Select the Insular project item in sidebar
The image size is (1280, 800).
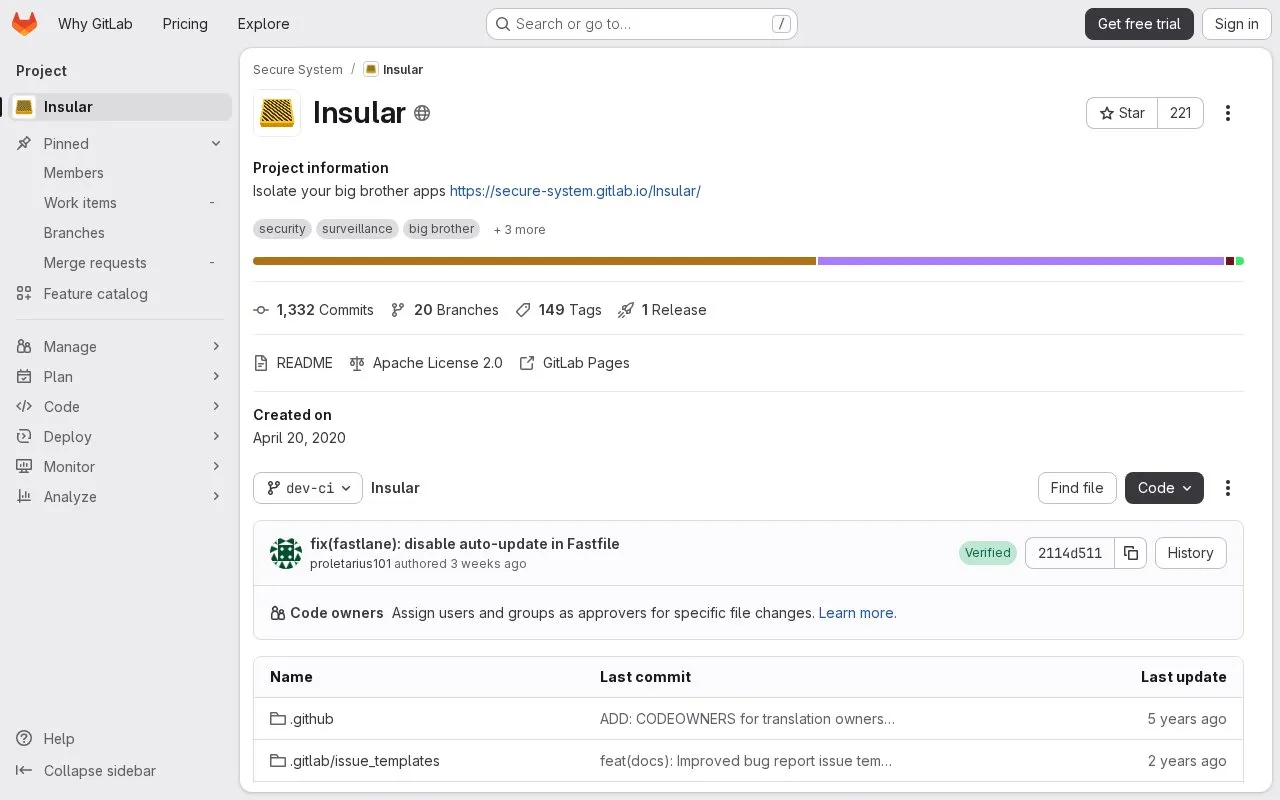point(120,107)
